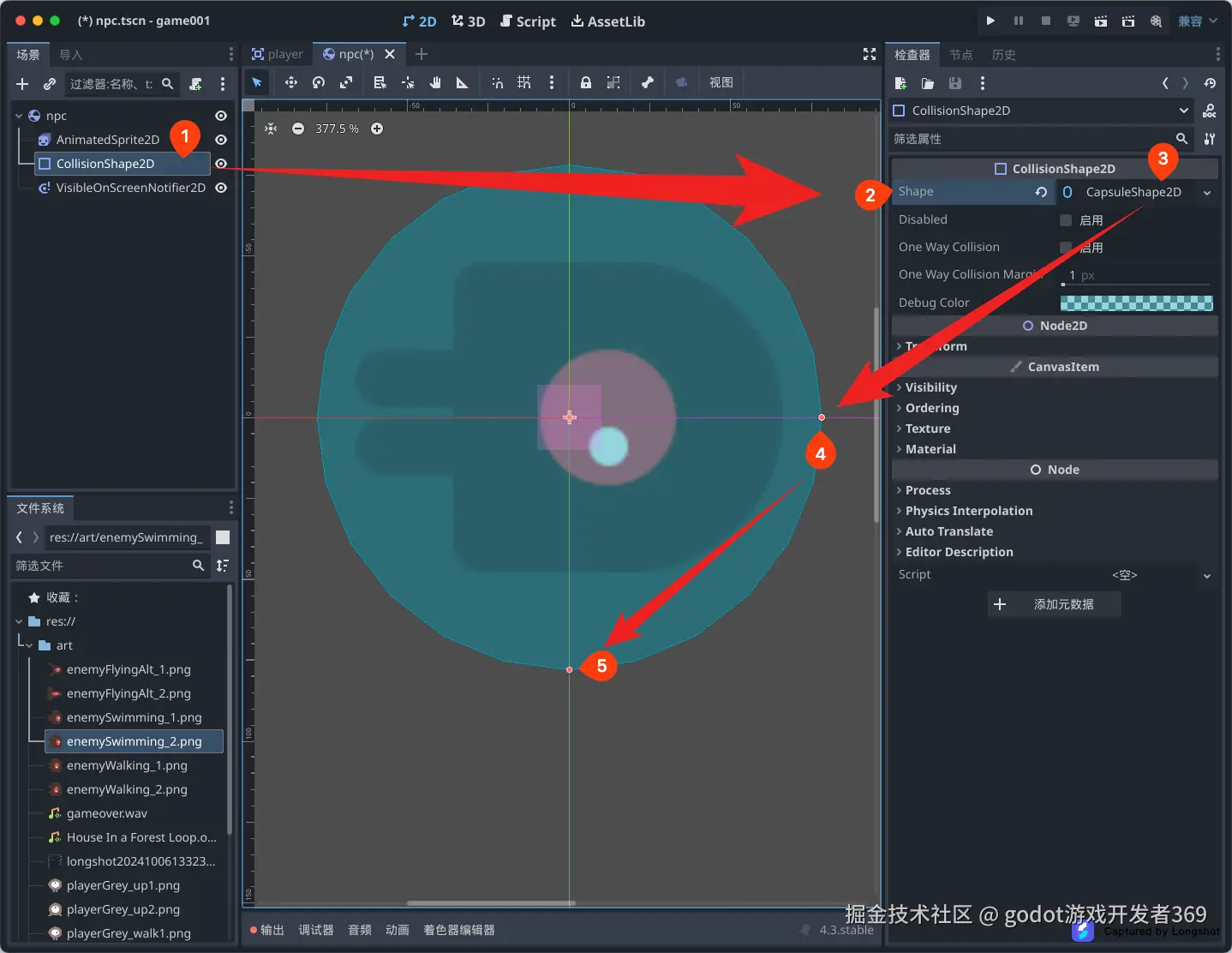Activate the Rotate Mode tool
Viewport: 1232px width, 953px height.
coord(319,82)
